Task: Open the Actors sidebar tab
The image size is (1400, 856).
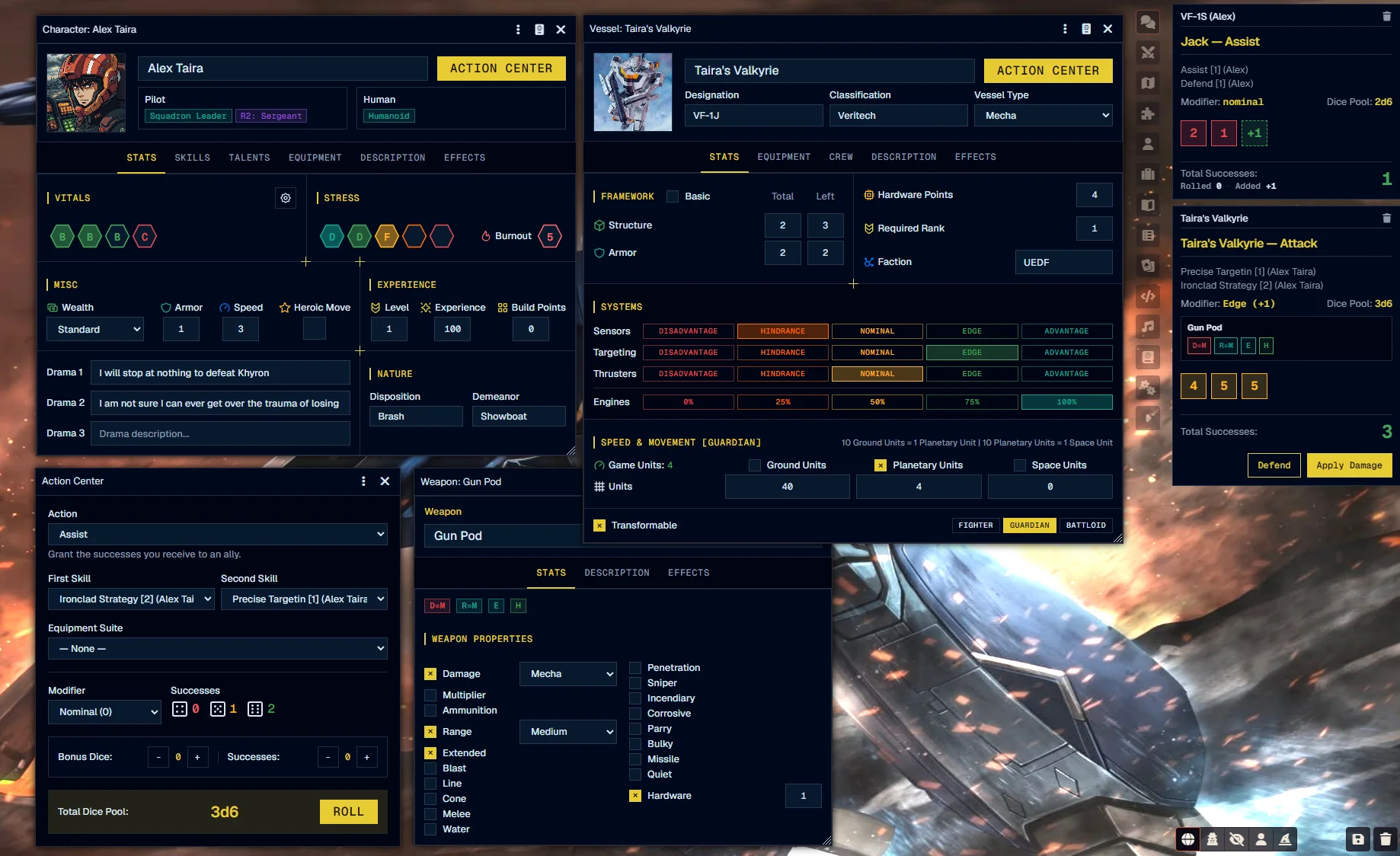Action: 1148,144
